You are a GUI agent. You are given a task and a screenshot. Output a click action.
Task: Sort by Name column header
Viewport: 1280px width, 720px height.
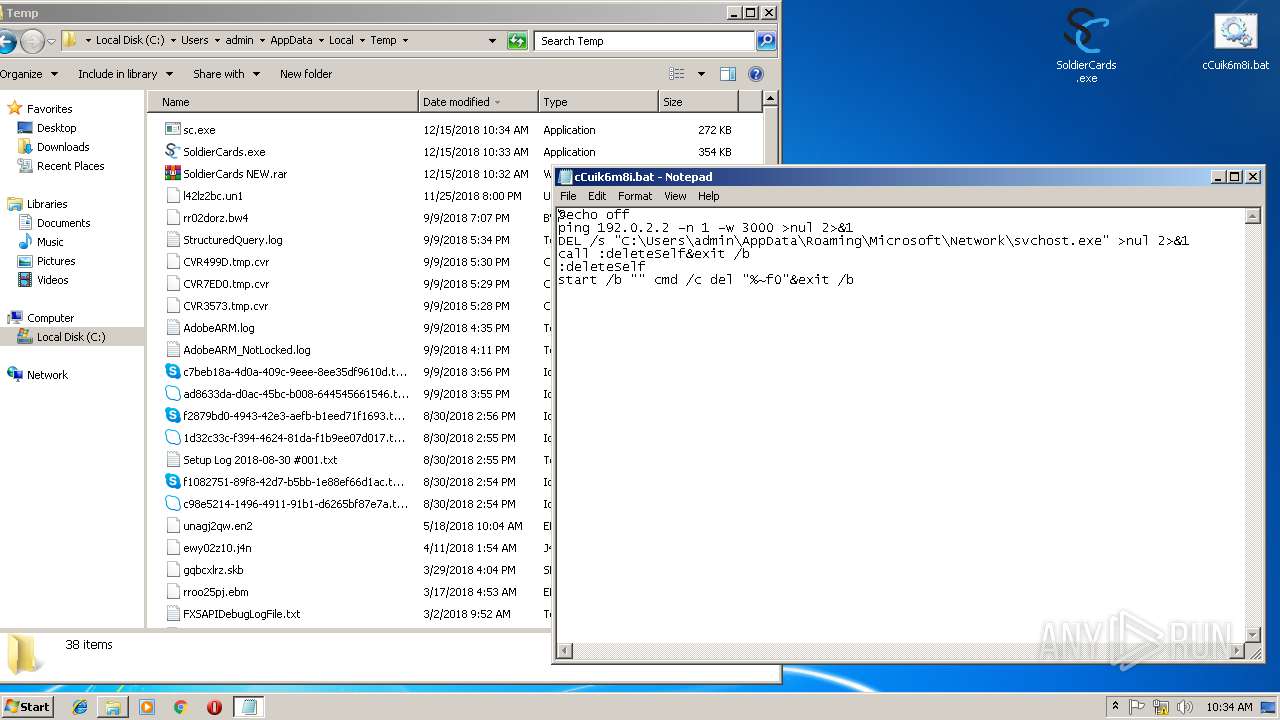point(283,102)
